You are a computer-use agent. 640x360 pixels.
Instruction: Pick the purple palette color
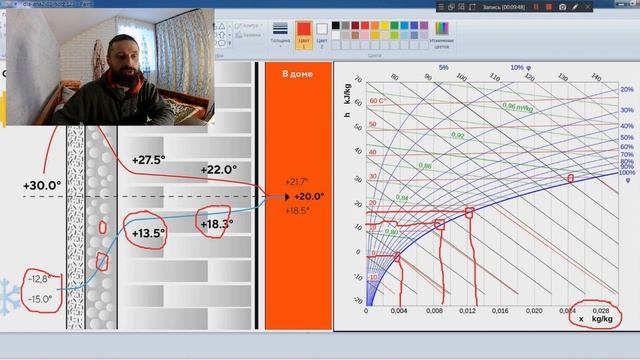click(424, 25)
